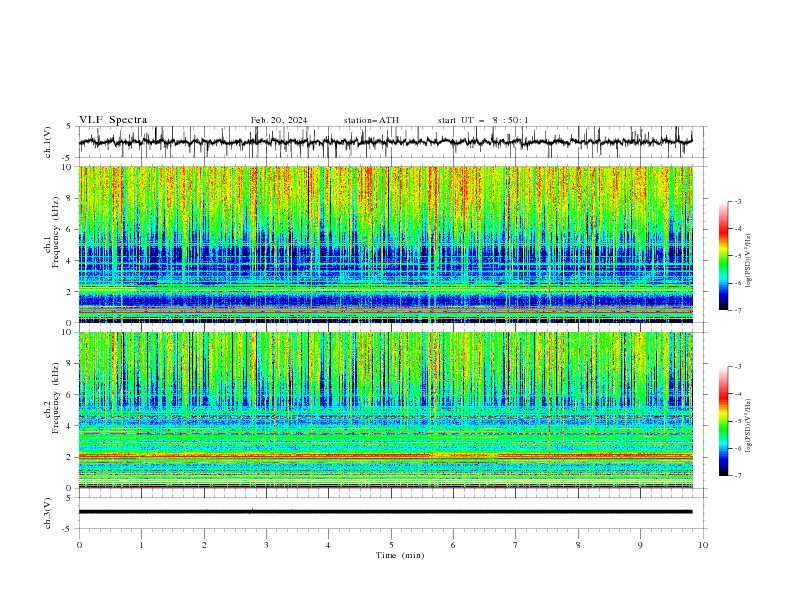Screen dimensions: 792x612
Task: Click the 'station=ATH' label
Action: (x=371, y=120)
